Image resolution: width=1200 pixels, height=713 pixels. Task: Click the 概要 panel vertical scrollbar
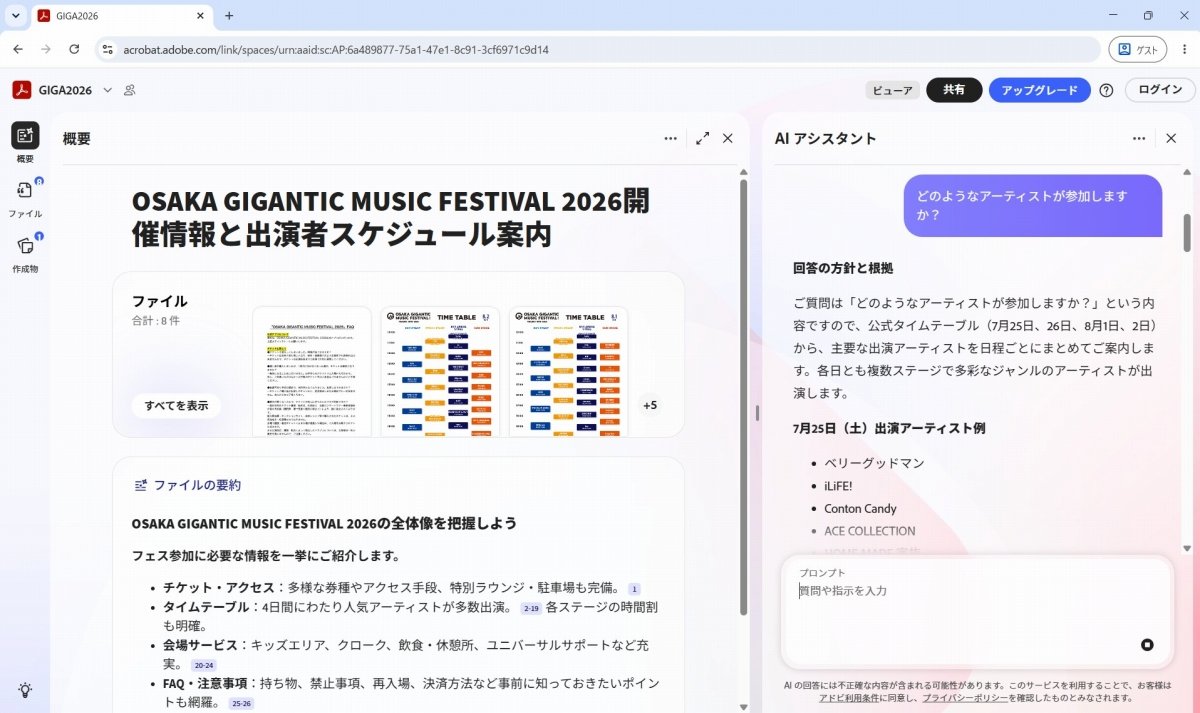(x=743, y=397)
